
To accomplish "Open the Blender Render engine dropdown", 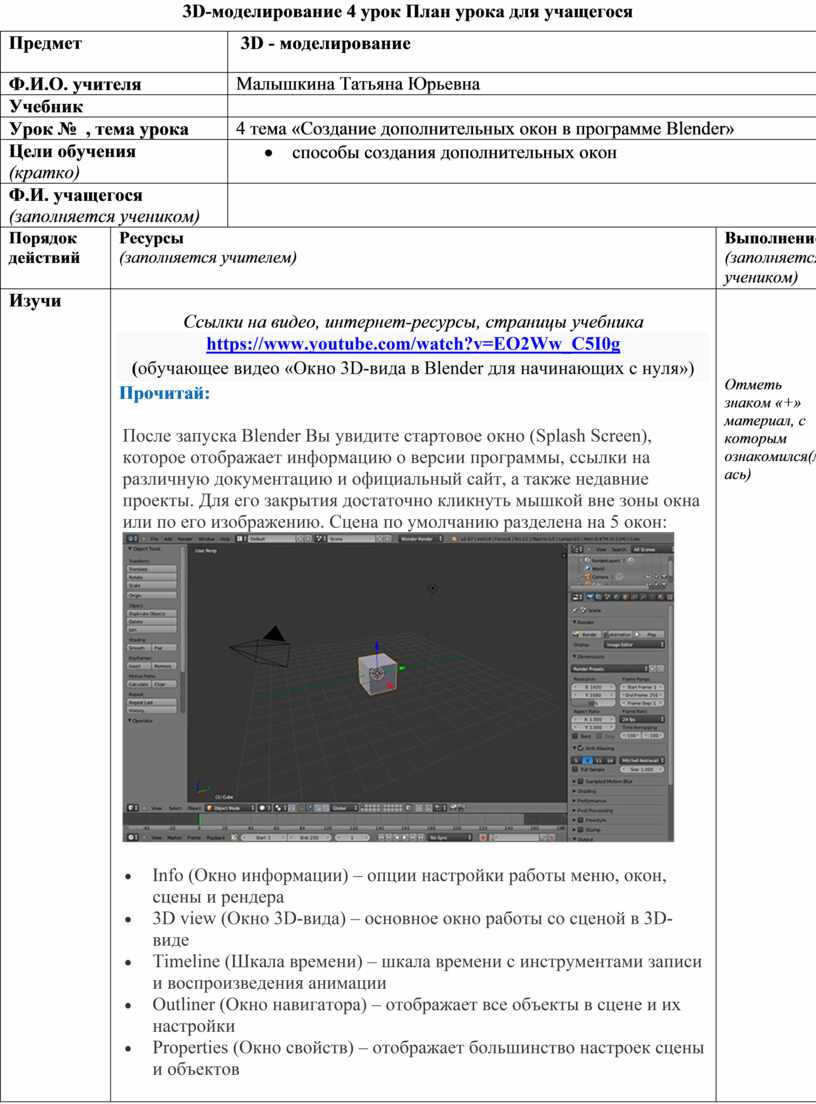I will [x=422, y=539].
